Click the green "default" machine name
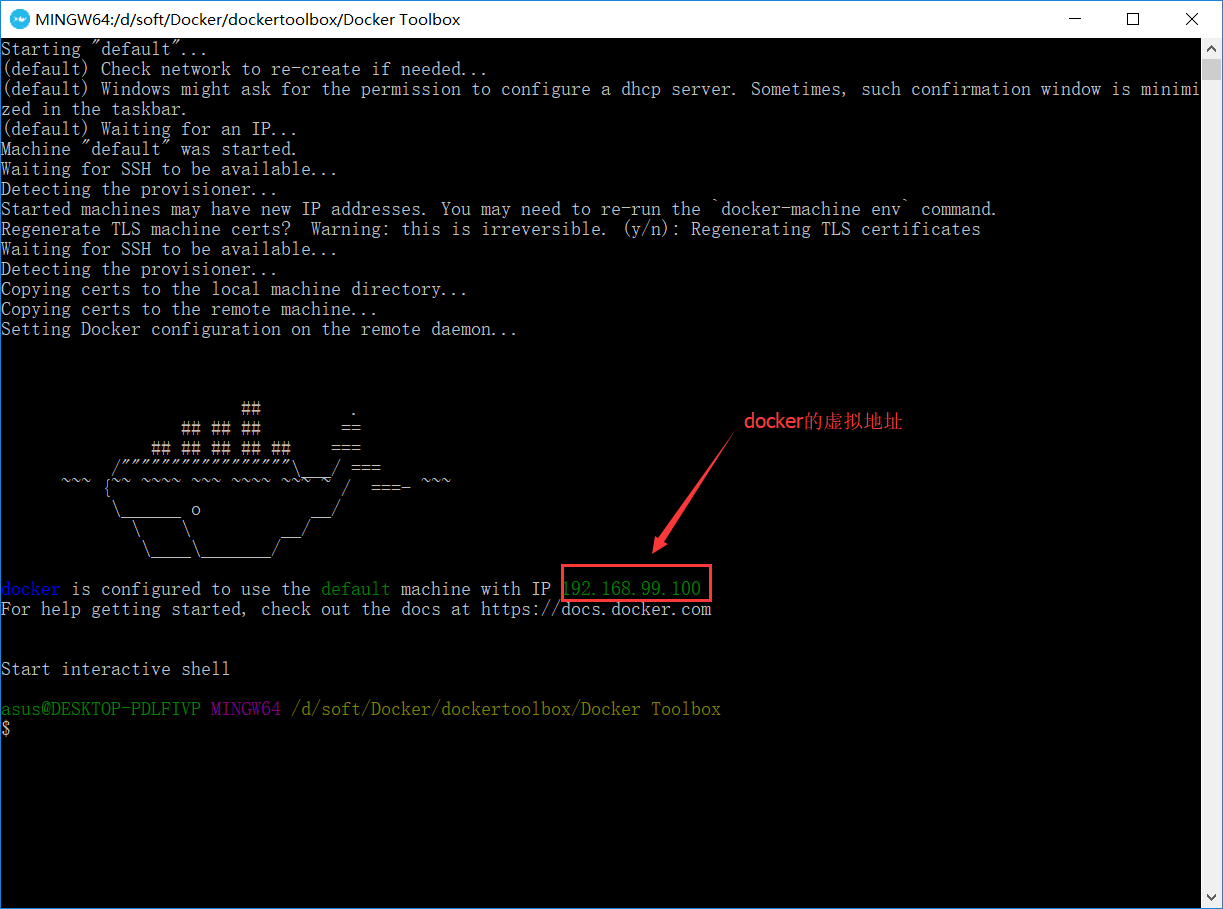 click(356, 589)
